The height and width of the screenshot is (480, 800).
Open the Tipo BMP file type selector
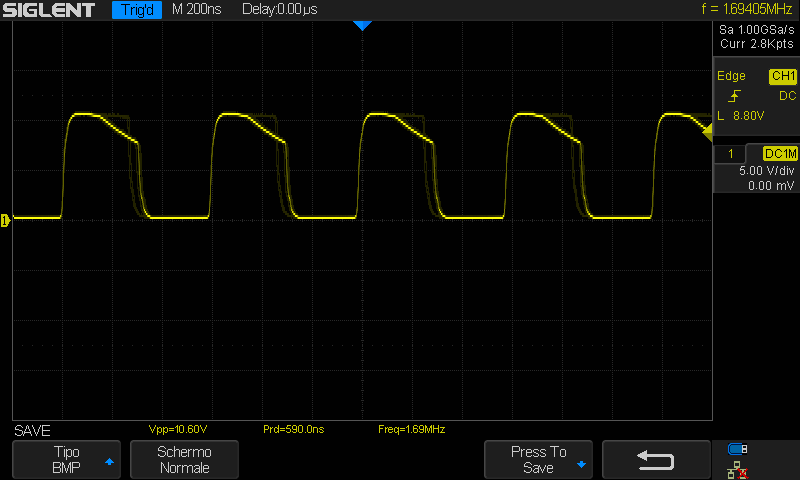66,460
